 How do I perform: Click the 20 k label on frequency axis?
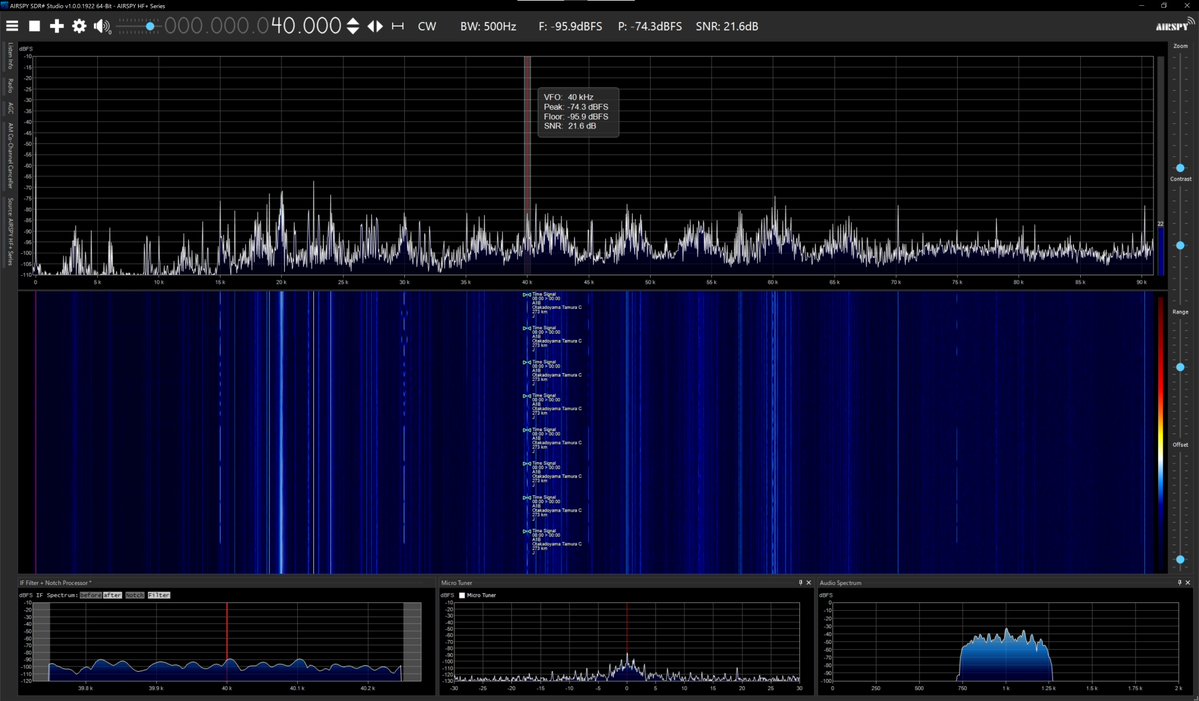[281, 282]
